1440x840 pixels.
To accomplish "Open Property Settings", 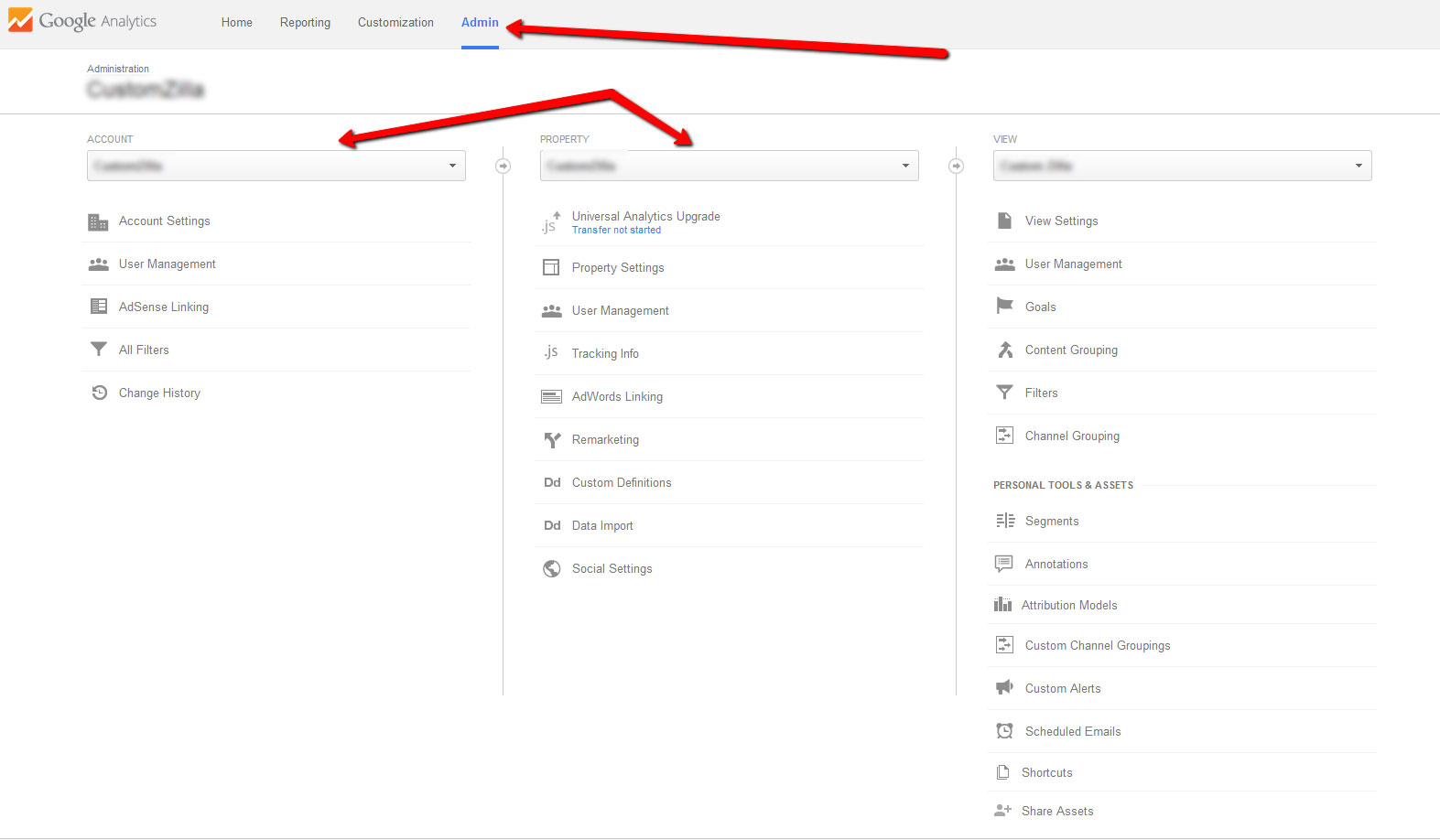I will 618,268.
